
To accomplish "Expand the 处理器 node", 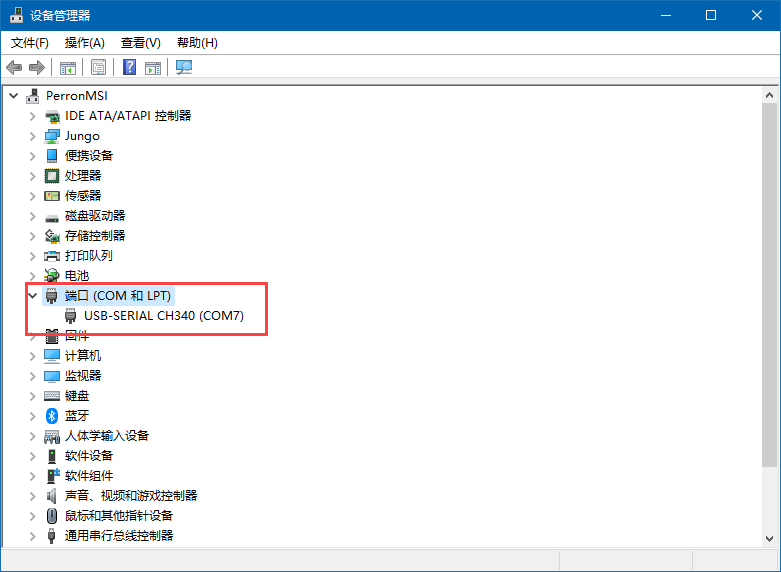I will [x=33, y=176].
